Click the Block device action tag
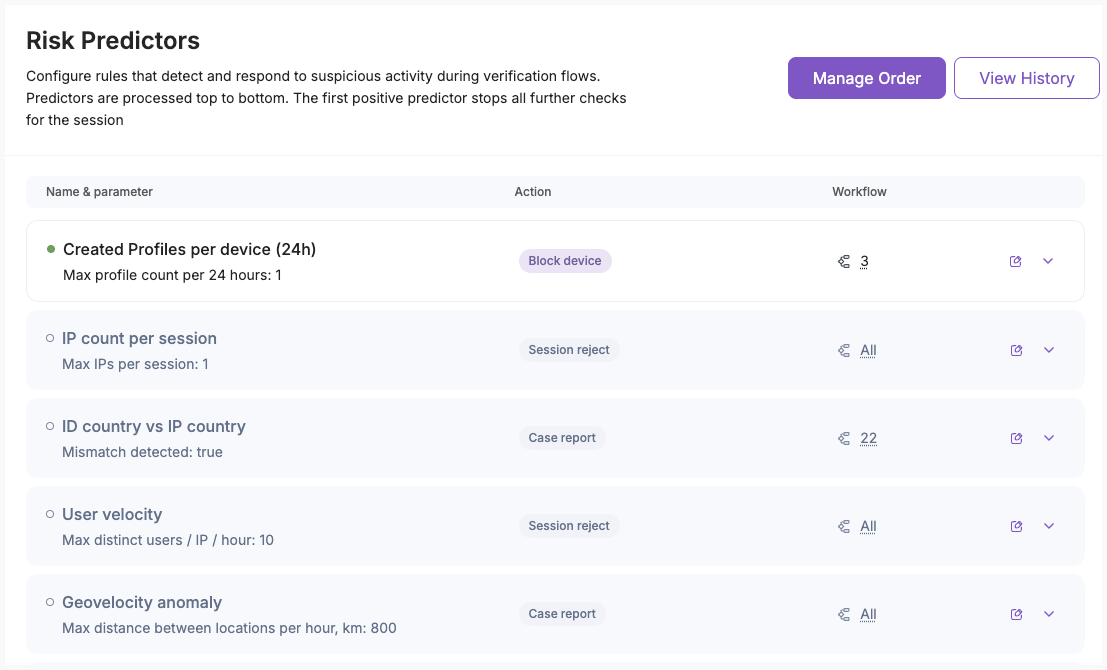Image resolution: width=1107 pixels, height=670 pixels. coord(565,261)
